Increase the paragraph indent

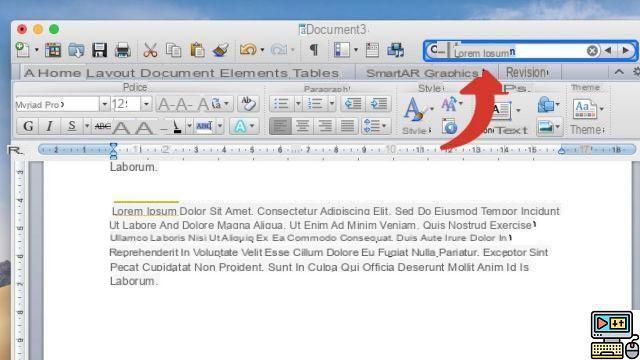(379, 104)
